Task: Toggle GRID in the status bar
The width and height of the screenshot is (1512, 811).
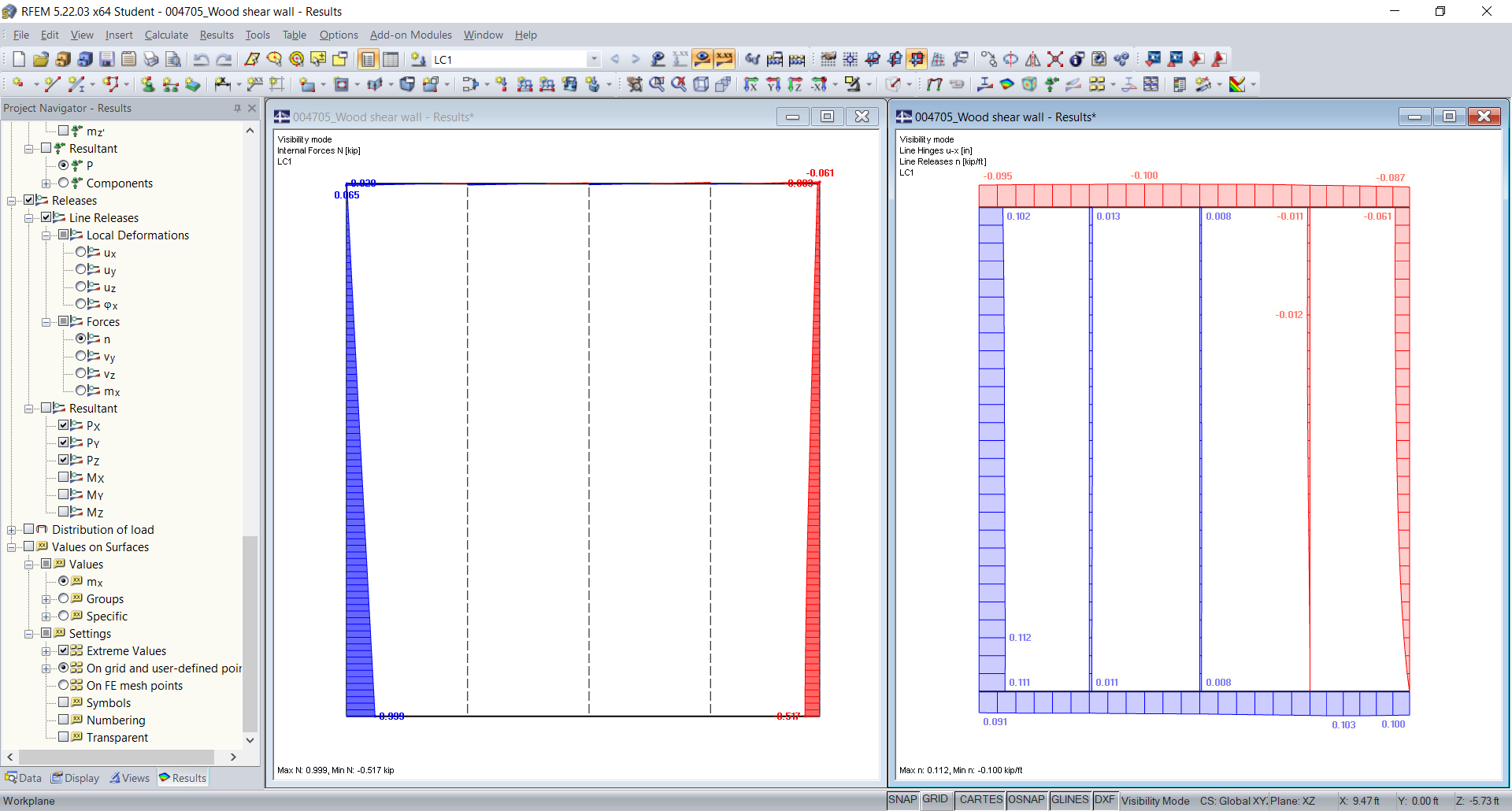Action: click(936, 799)
